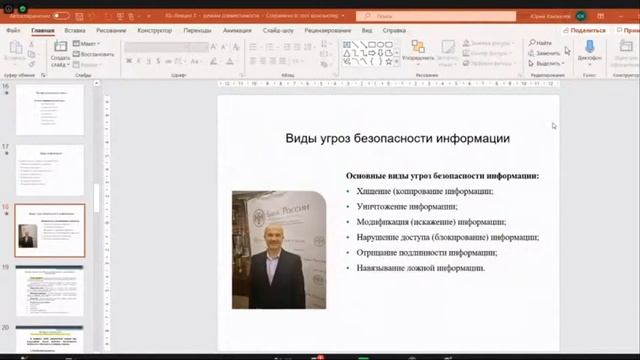Screen dimensions: 640x360
Task: Open the Справка tab
Action: coord(394,31)
